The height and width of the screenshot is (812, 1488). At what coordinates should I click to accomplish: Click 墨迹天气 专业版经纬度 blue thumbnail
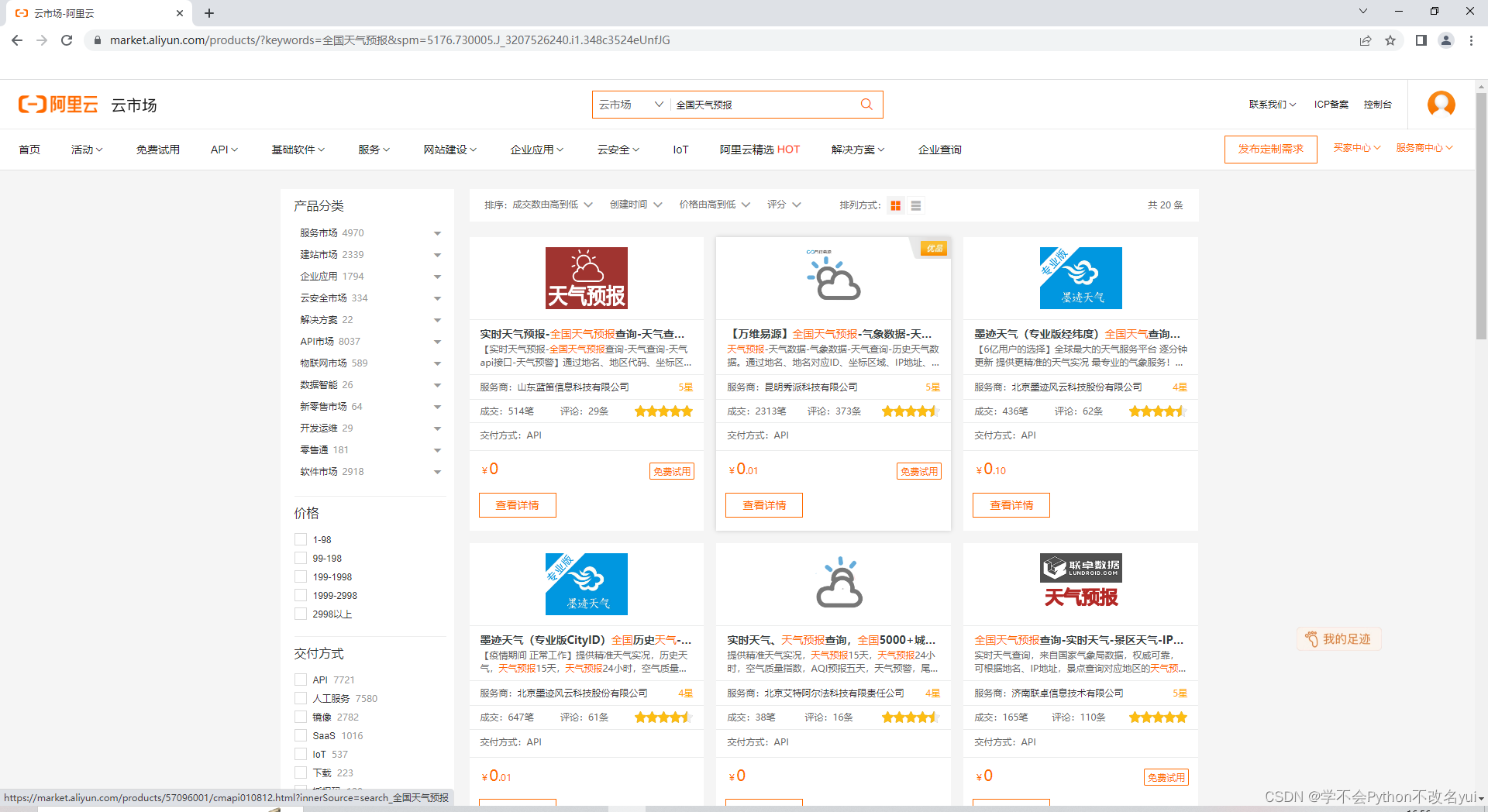[1080, 278]
